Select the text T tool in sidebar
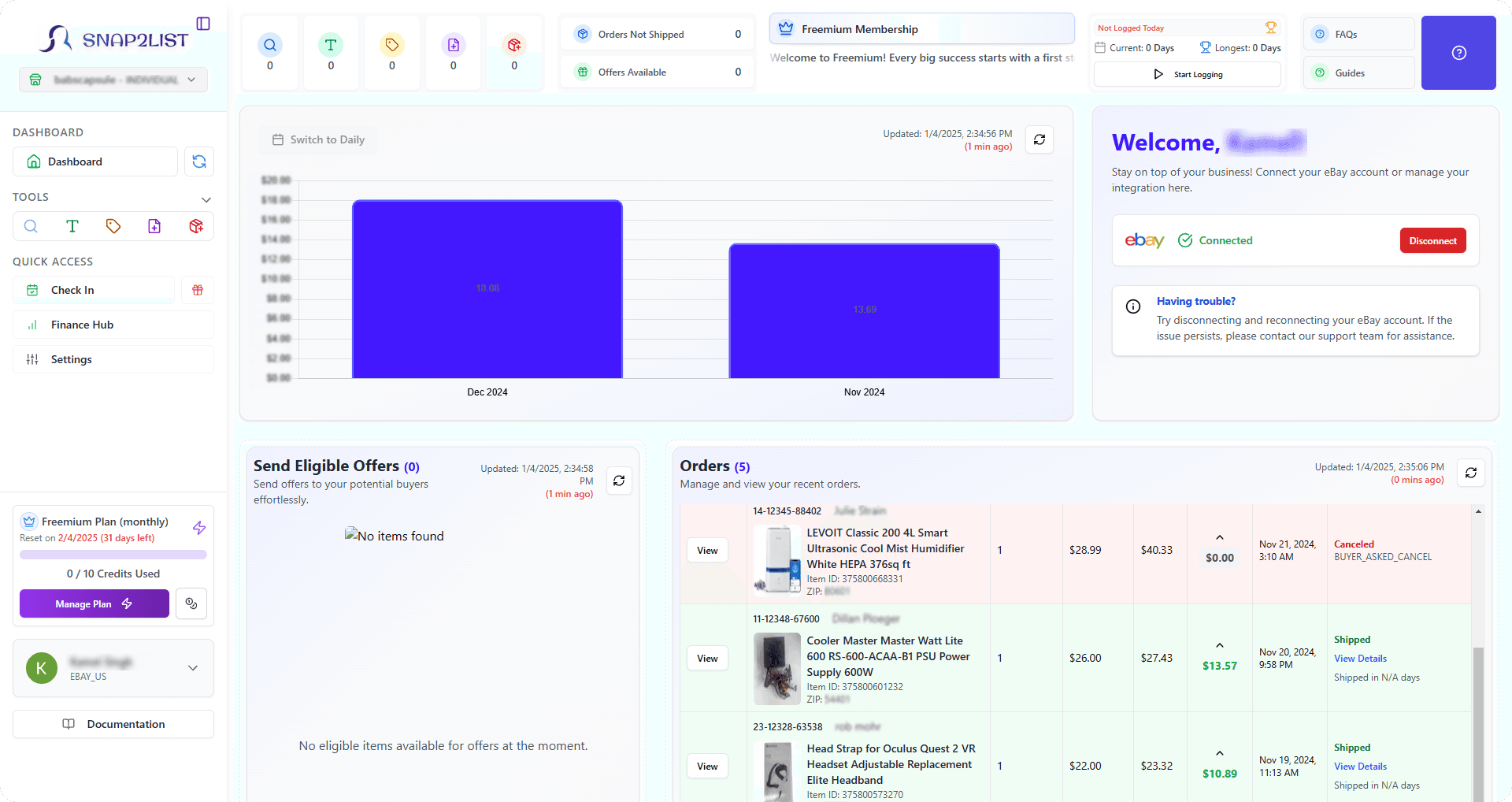1512x802 pixels. [x=72, y=226]
